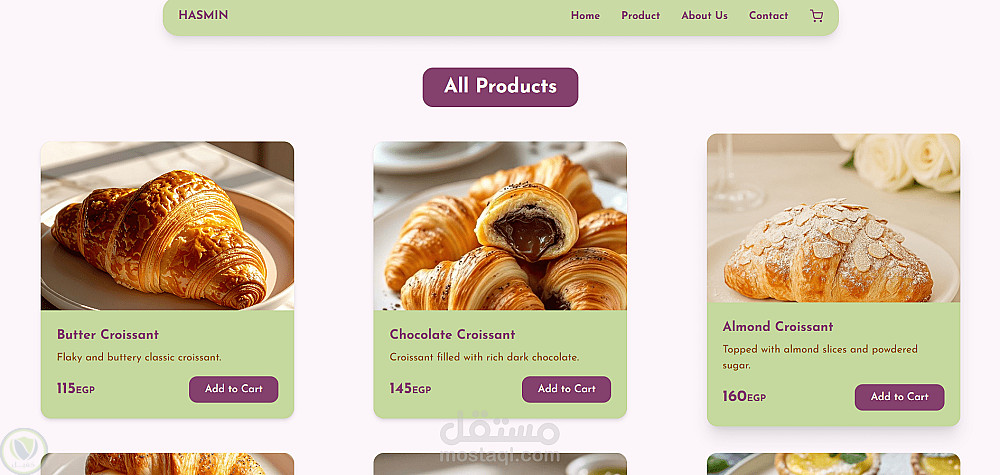Screen dimensions: 1000x475
Task: Open the shopping cart icon in navbar
Action: [x=816, y=16]
